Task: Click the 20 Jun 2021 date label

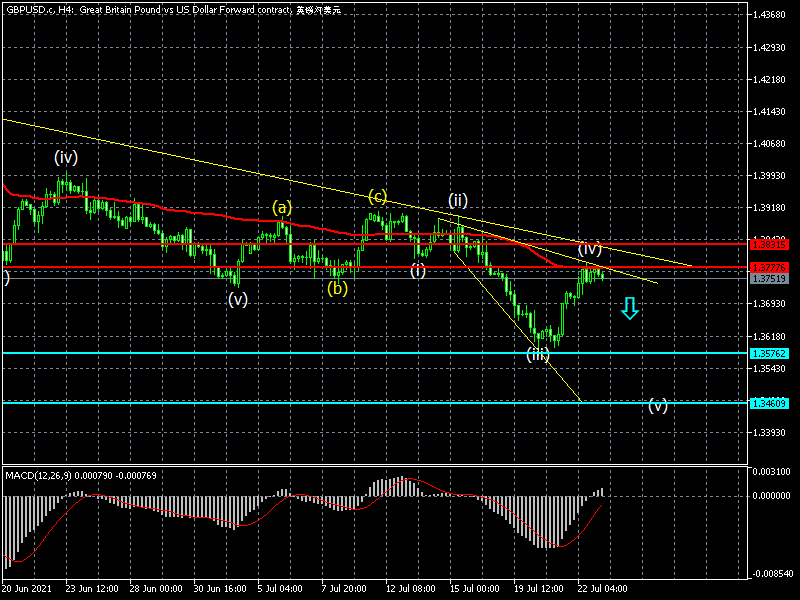Action: click(x=27, y=589)
